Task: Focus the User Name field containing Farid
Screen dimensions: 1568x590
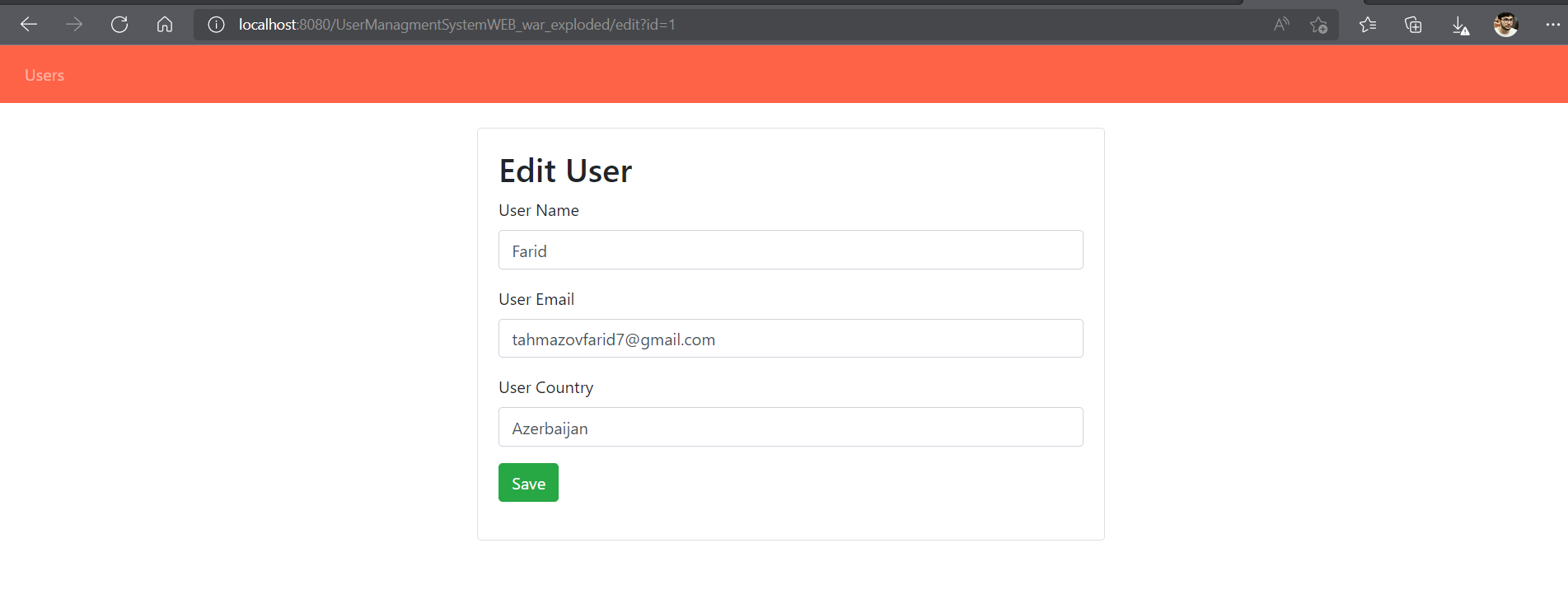Action: click(790, 250)
